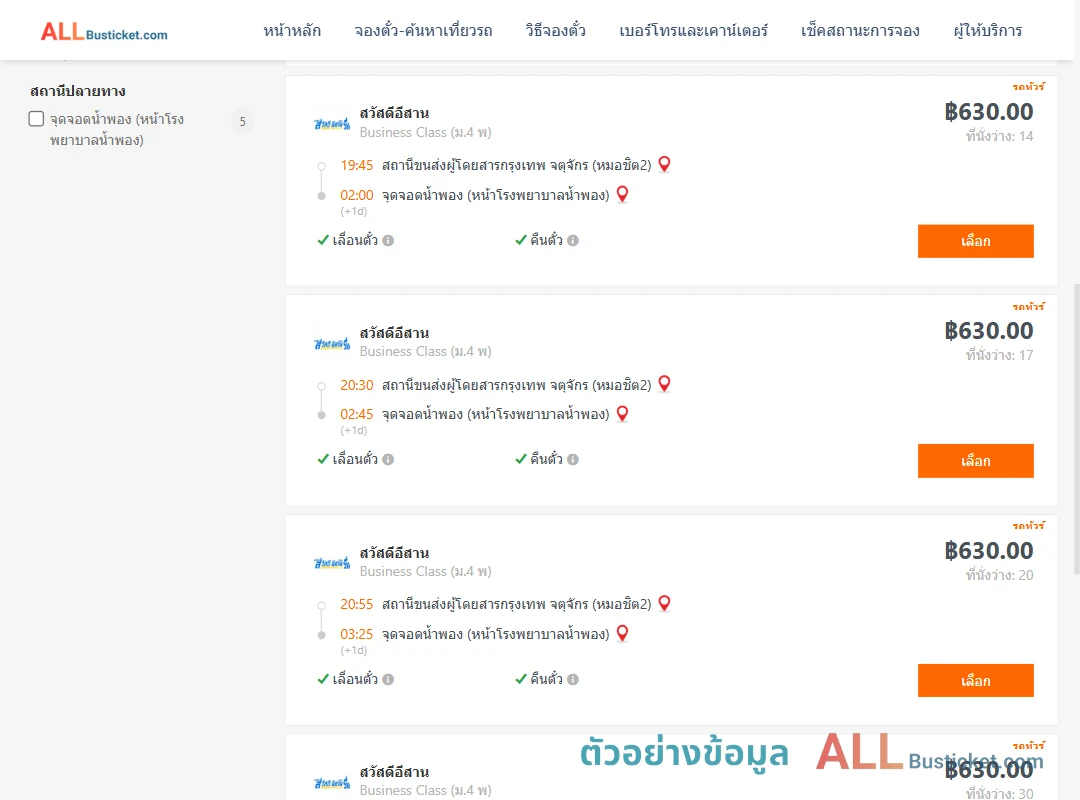Click Business Class label on 20:30 trip
The width and height of the screenshot is (1080, 800).
[x=426, y=351]
